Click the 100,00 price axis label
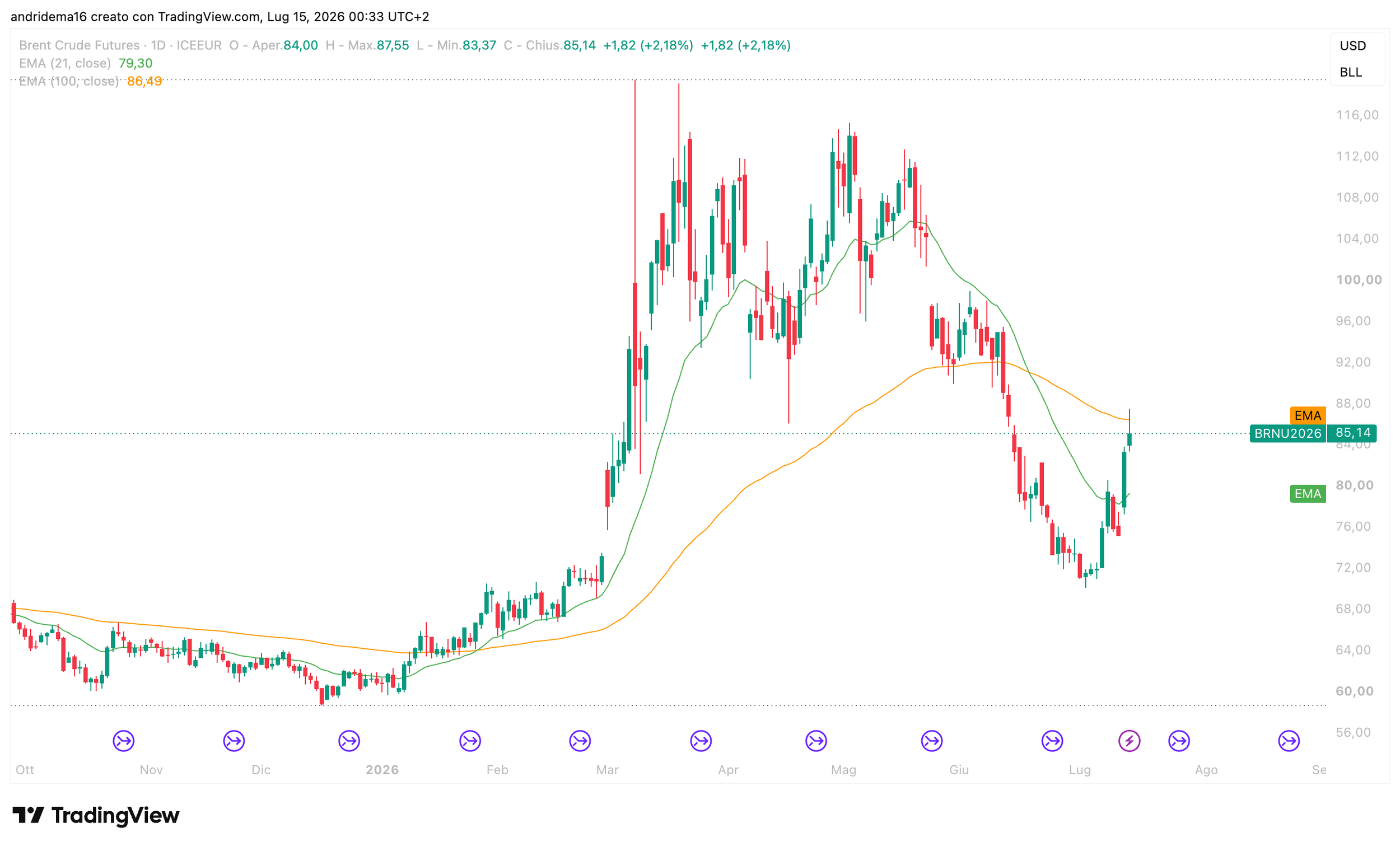Image resolution: width=1400 pixels, height=847 pixels. tap(1359, 279)
